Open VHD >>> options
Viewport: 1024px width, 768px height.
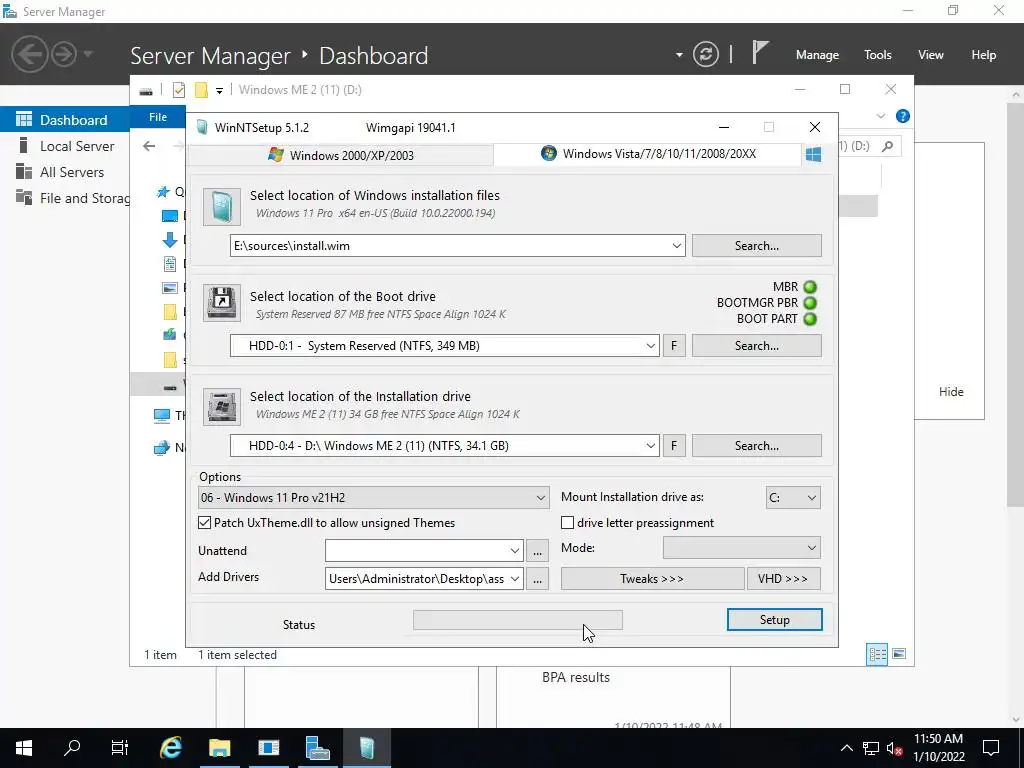click(783, 579)
